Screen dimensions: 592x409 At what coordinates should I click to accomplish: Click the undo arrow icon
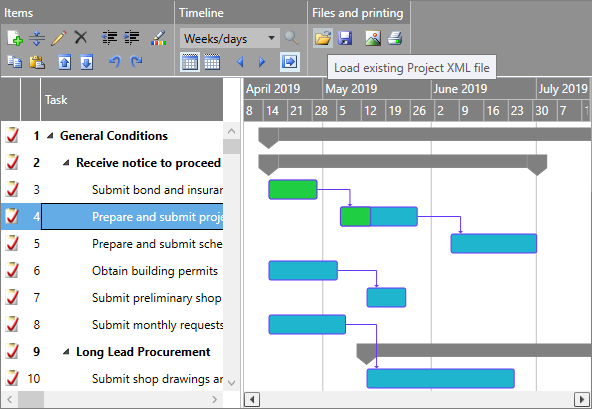coord(114,61)
